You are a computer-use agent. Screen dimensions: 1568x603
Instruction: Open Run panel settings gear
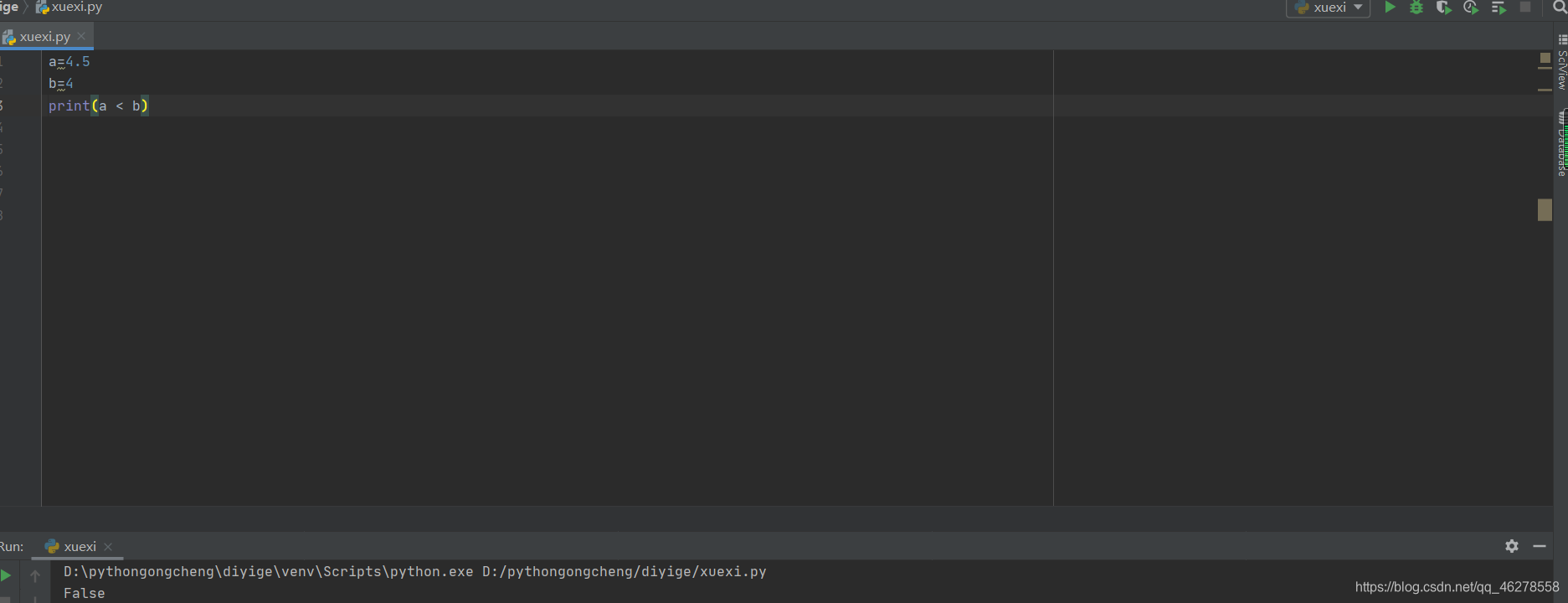pos(1512,546)
